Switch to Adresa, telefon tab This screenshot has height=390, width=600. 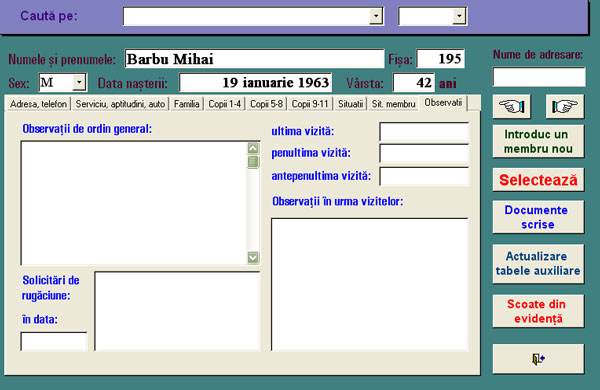pyautogui.click(x=38, y=104)
